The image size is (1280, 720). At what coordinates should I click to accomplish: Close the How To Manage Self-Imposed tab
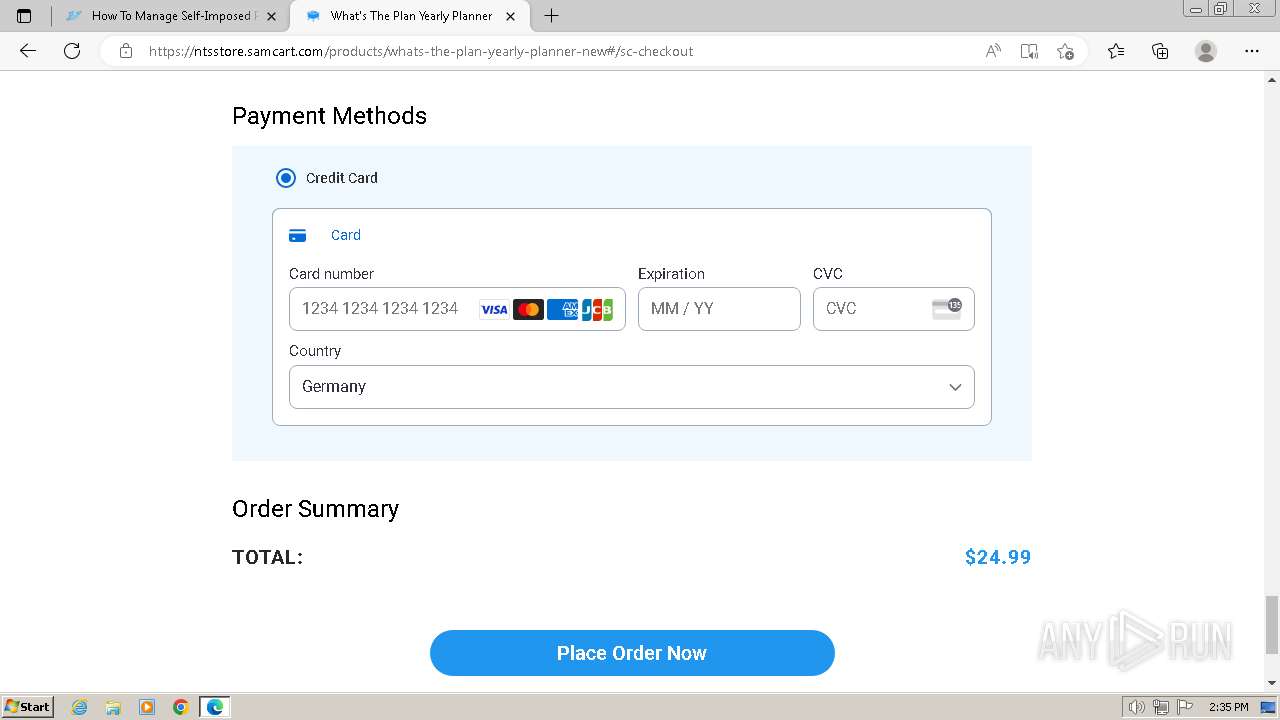(x=271, y=16)
